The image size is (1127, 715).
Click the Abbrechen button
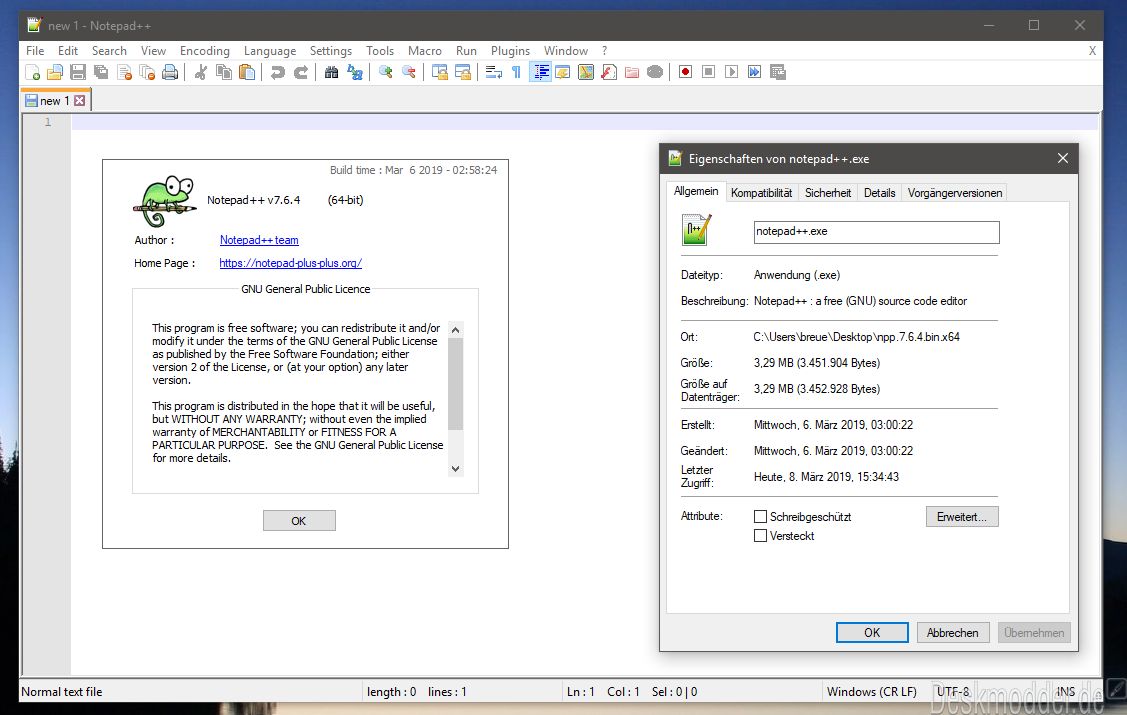point(952,632)
